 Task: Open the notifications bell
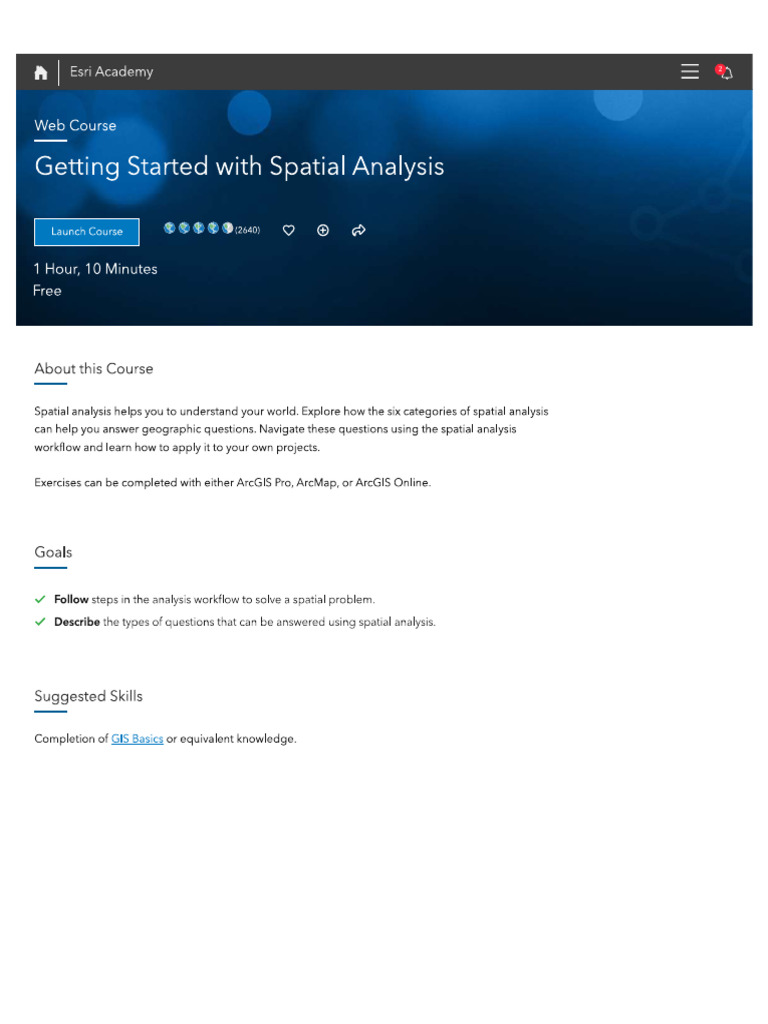(x=724, y=72)
